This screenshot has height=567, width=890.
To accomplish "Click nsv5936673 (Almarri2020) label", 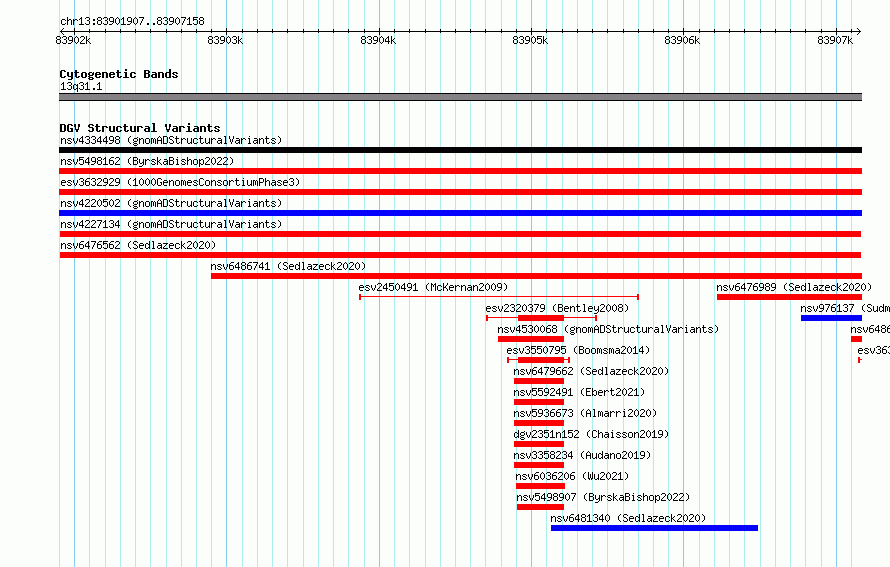I will click(585, 413).
